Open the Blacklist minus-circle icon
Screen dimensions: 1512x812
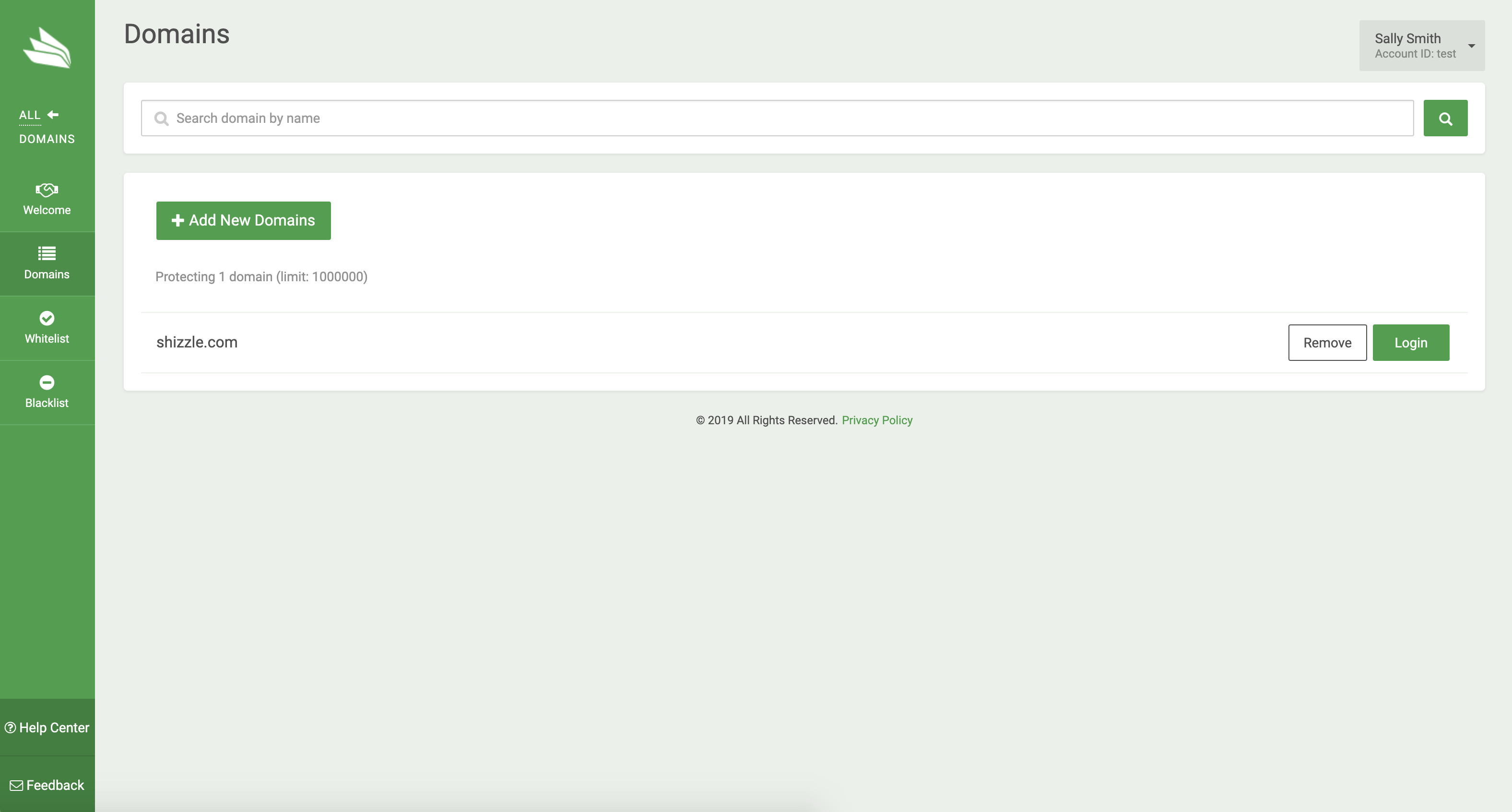[47, 382]
